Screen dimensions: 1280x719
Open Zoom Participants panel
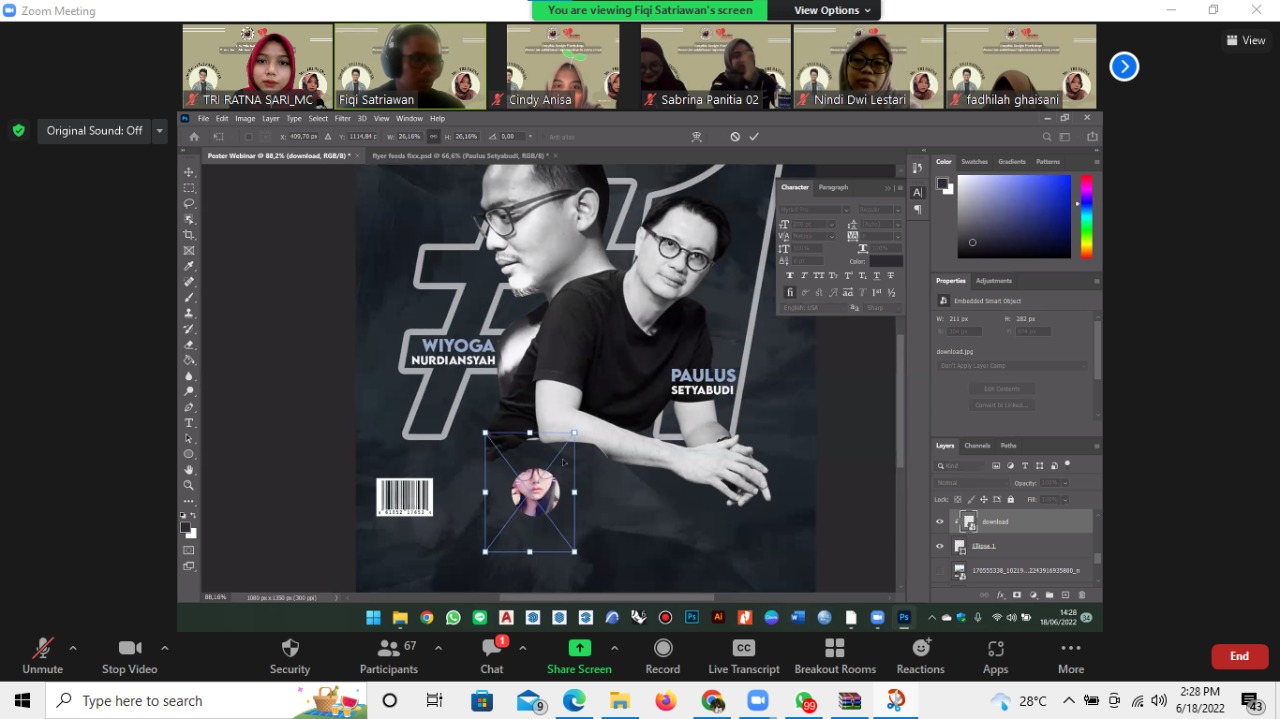[x=389, y=657]
